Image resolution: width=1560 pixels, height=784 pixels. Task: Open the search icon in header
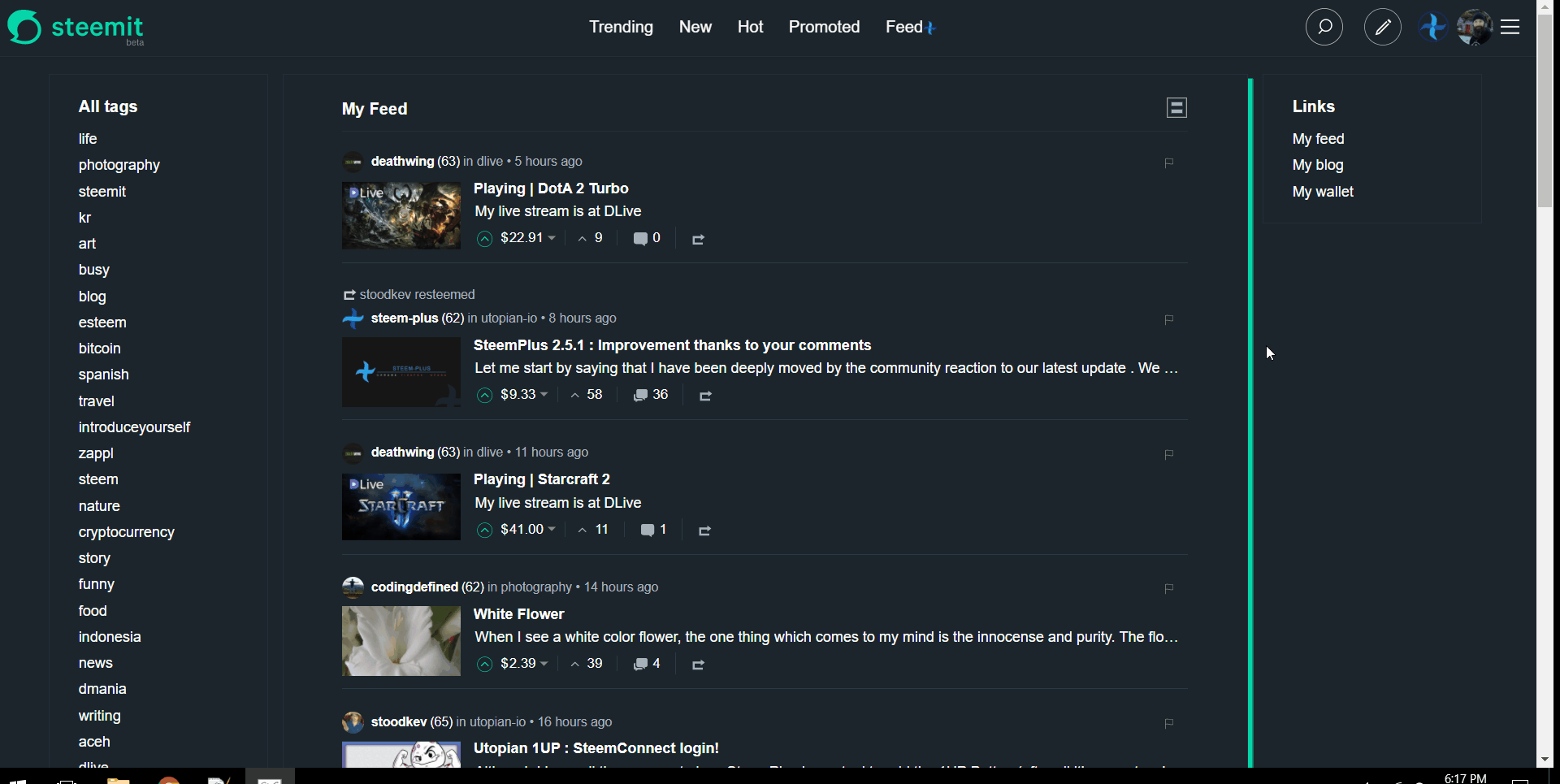point(1324,27)
